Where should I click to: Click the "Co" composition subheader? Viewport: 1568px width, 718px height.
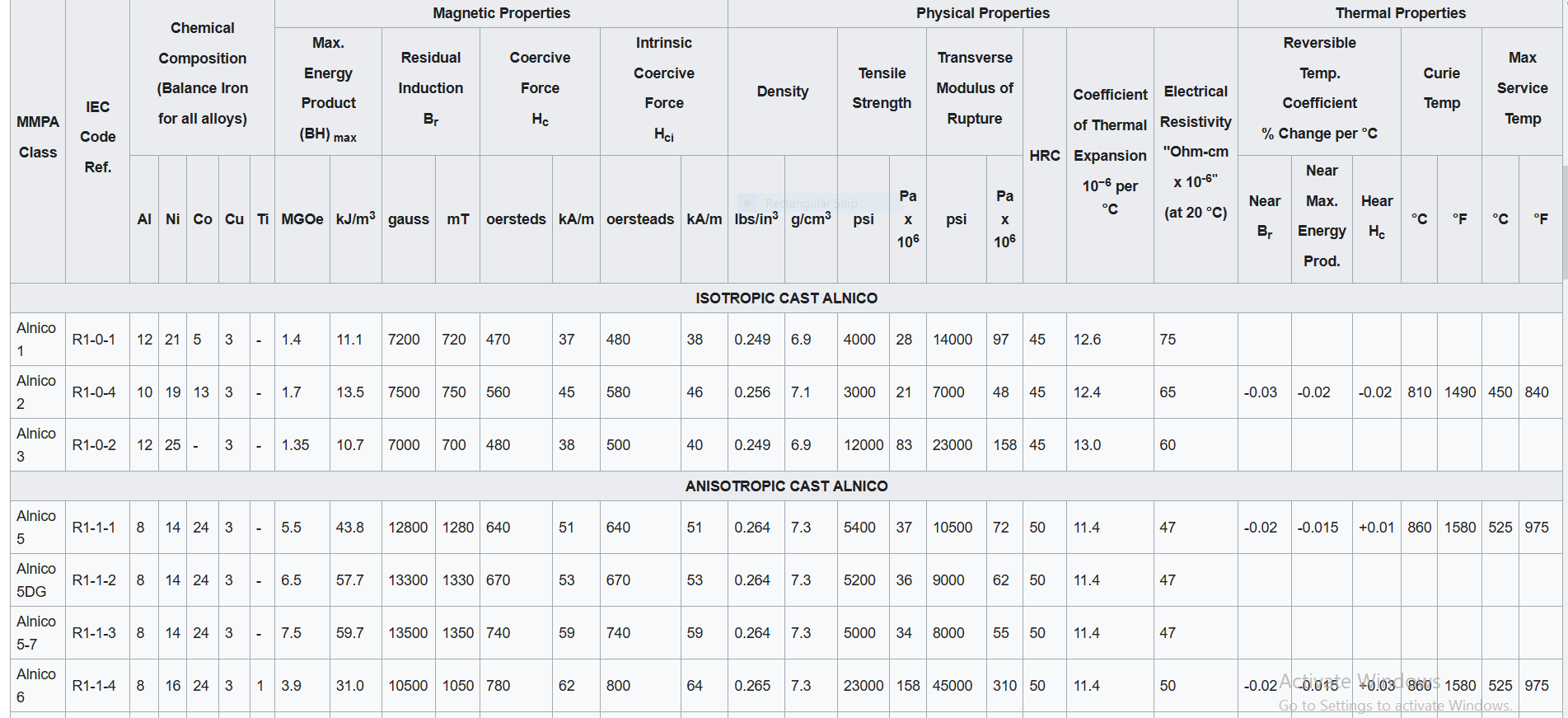click(x=203, y=219)
